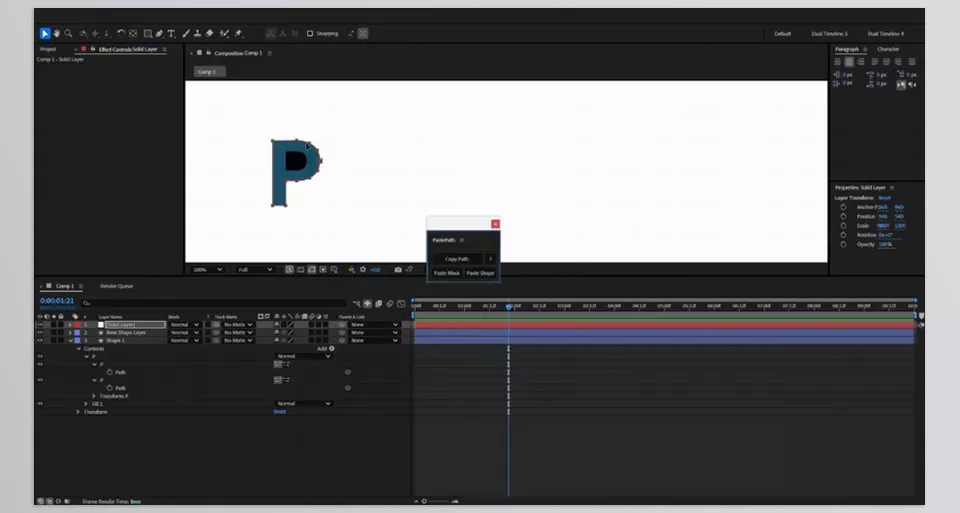Switch to the Project panel tab

tap(48, 49)
